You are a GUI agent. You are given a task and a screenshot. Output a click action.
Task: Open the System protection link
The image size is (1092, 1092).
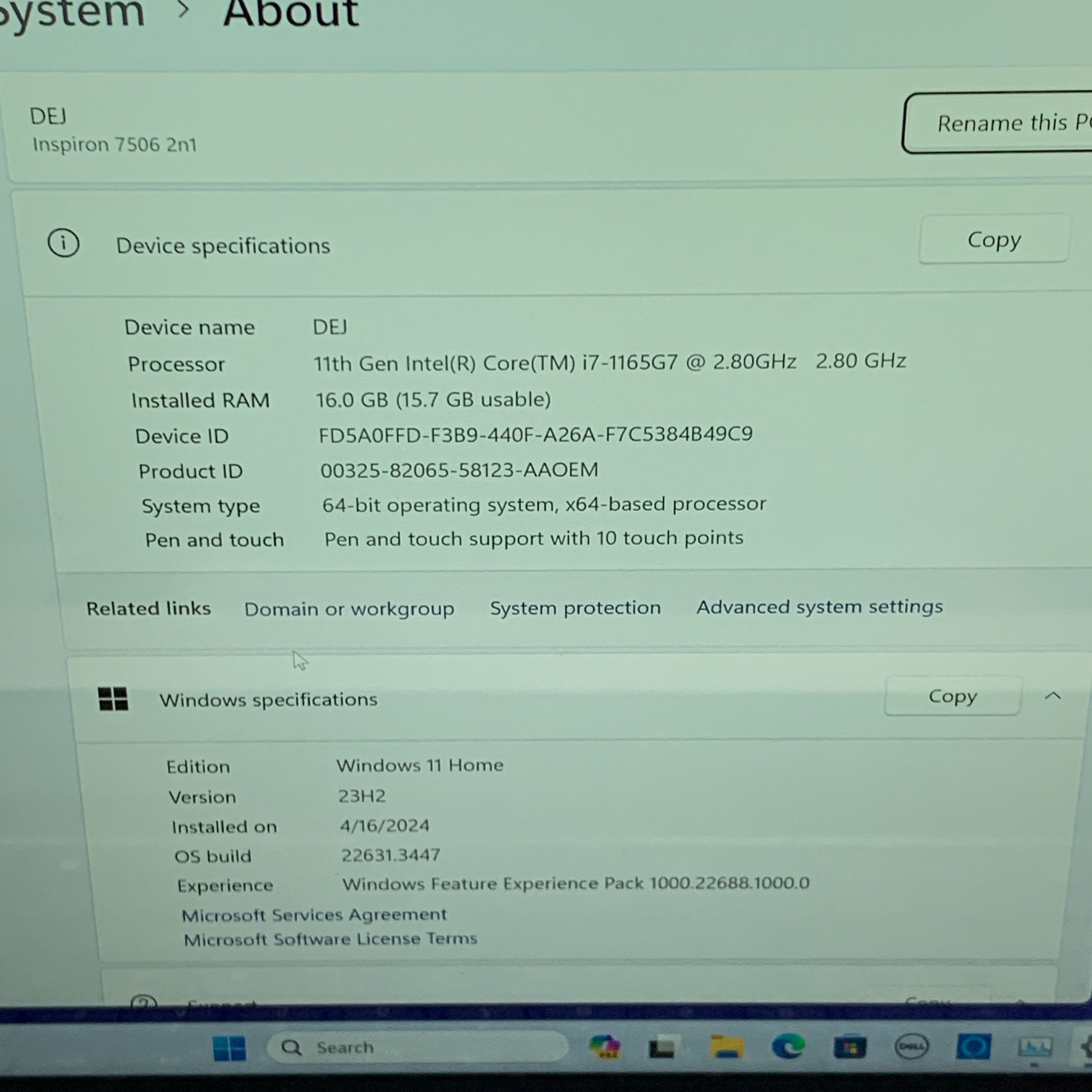point(575,608)
